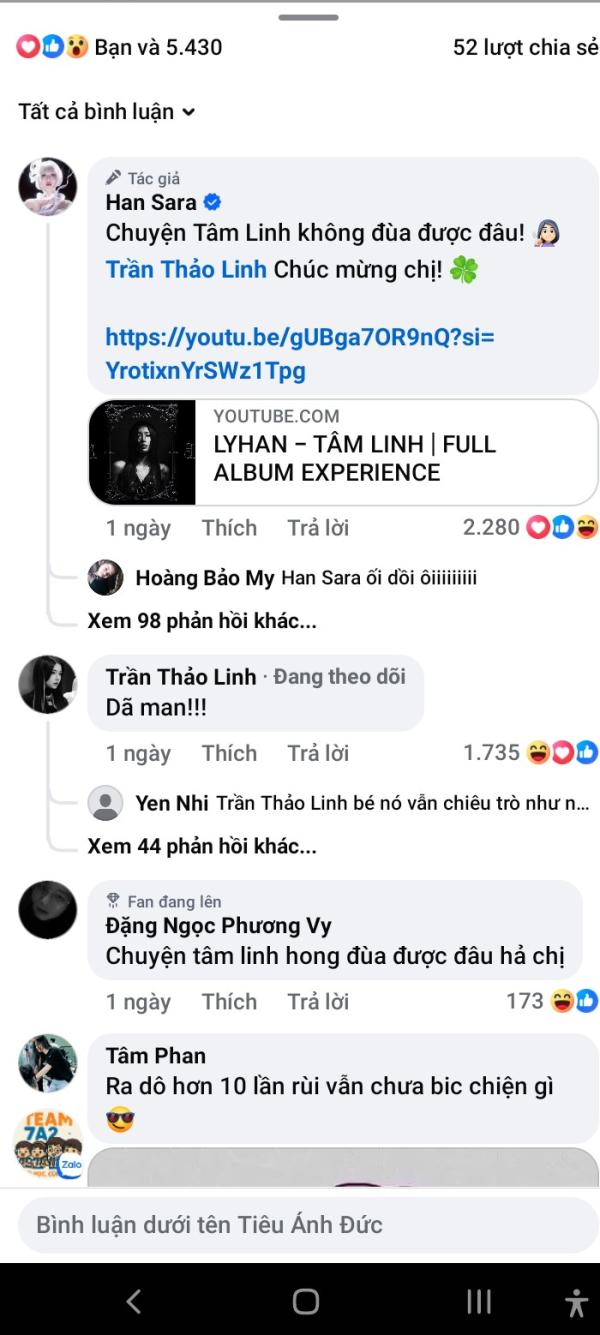Screen dimensions: 600x1335
Task: Tap Trần Thảo Linh's commenter avatar
Action: click(47, 684)
